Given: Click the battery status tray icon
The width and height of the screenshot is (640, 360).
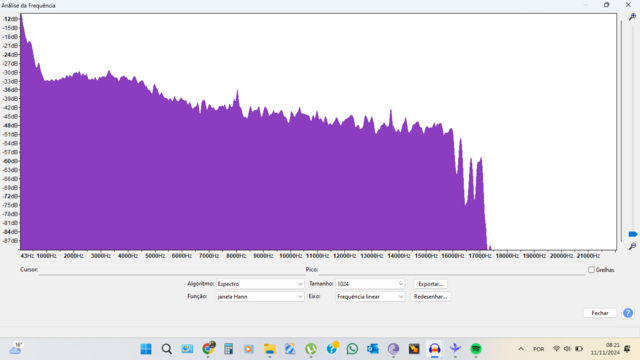Looking at the screenshot, I should [x=579, y=349].
